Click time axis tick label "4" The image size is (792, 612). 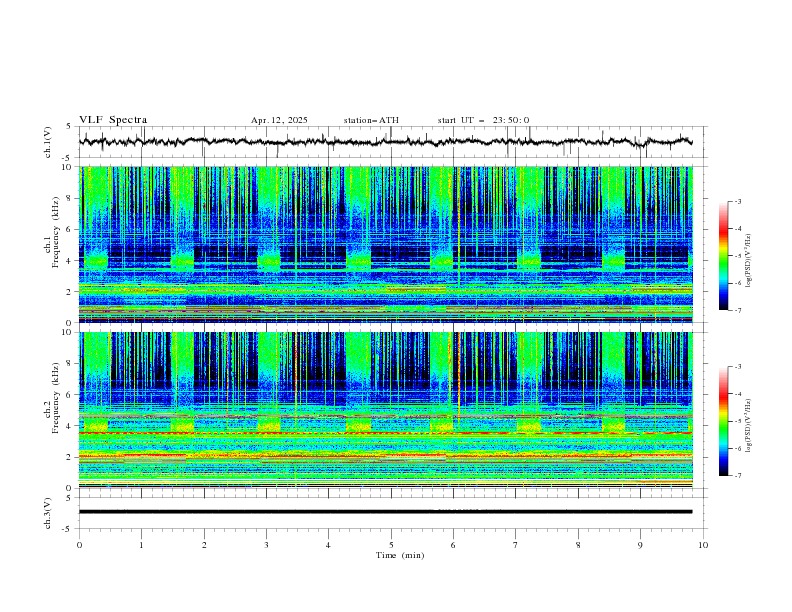coord(328,545)
